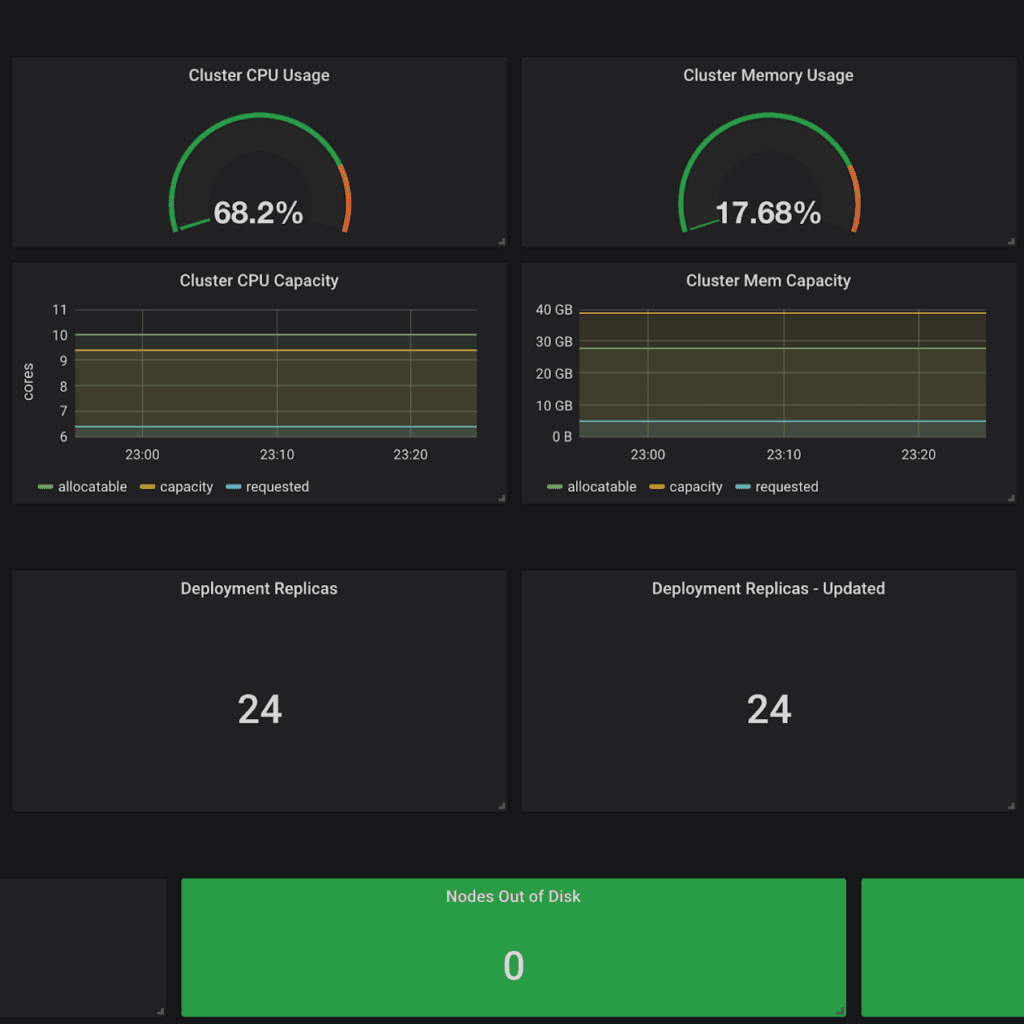Screen dimensions: 1024x1024
Task: Toggle capacity series in Cluster CPU Capacity legend
Action: click(x=186, y=487)
